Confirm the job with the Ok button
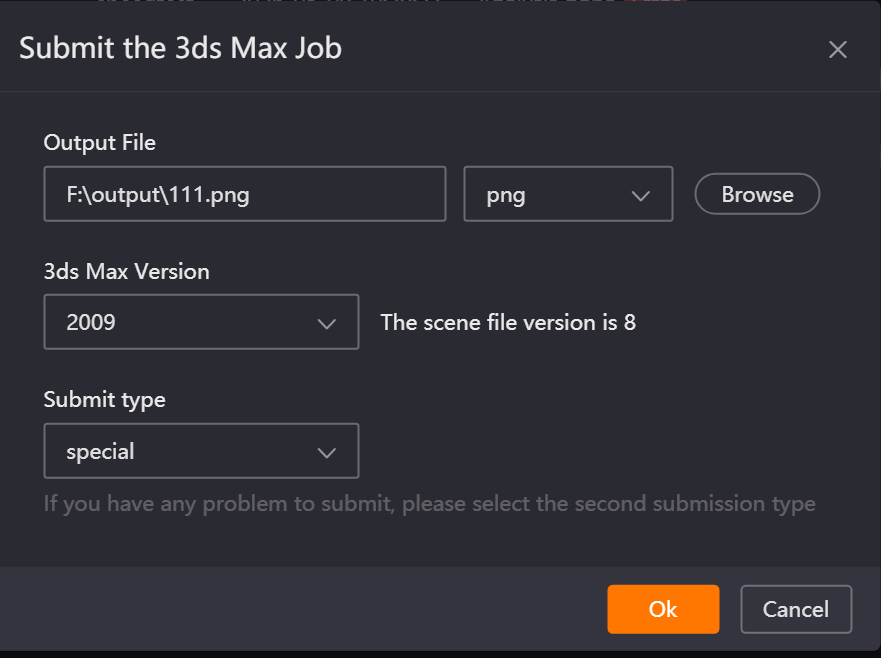This screenshot has height=658, width=881. 663,609
